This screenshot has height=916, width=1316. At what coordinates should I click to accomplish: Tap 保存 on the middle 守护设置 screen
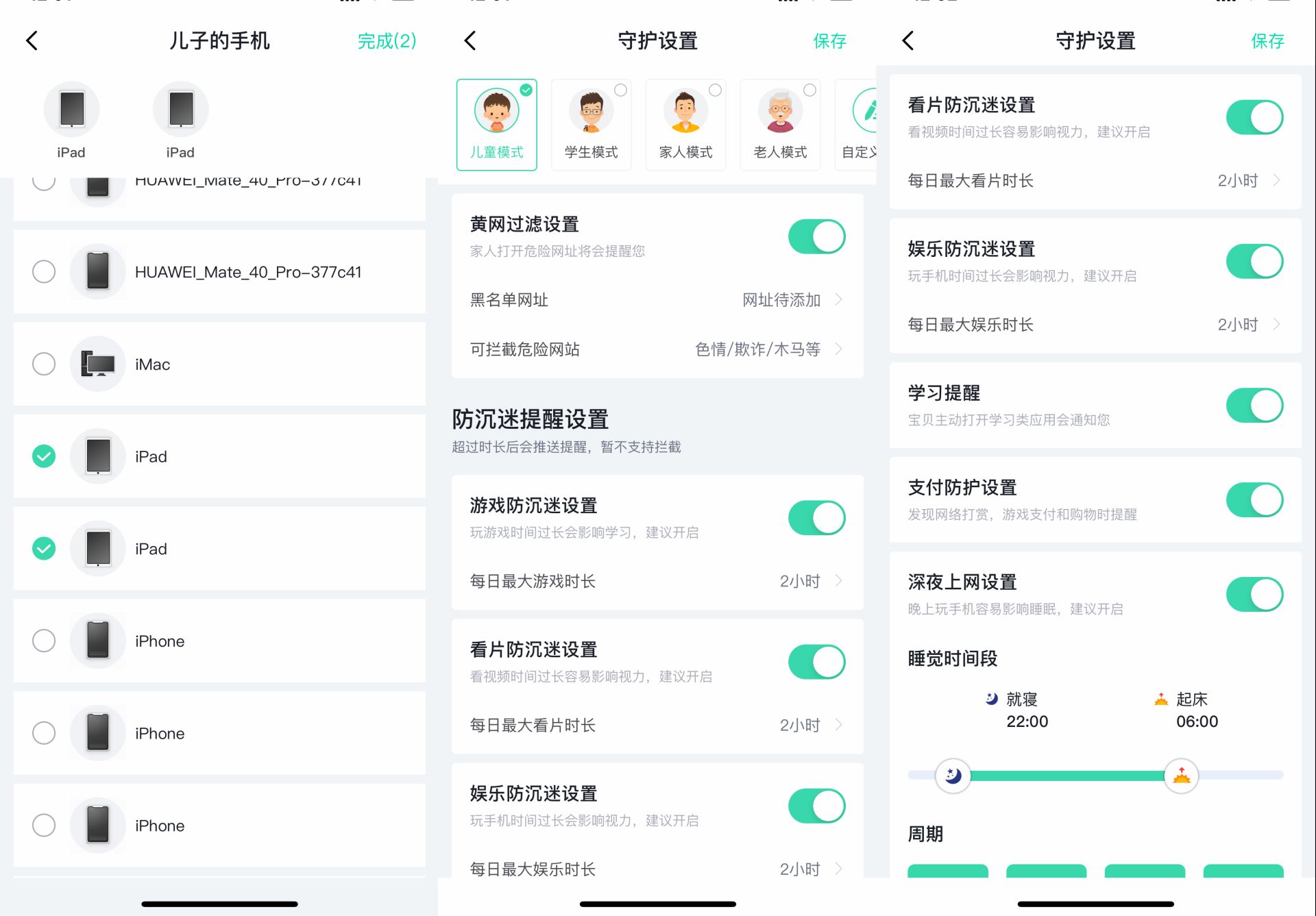[829, 41]
